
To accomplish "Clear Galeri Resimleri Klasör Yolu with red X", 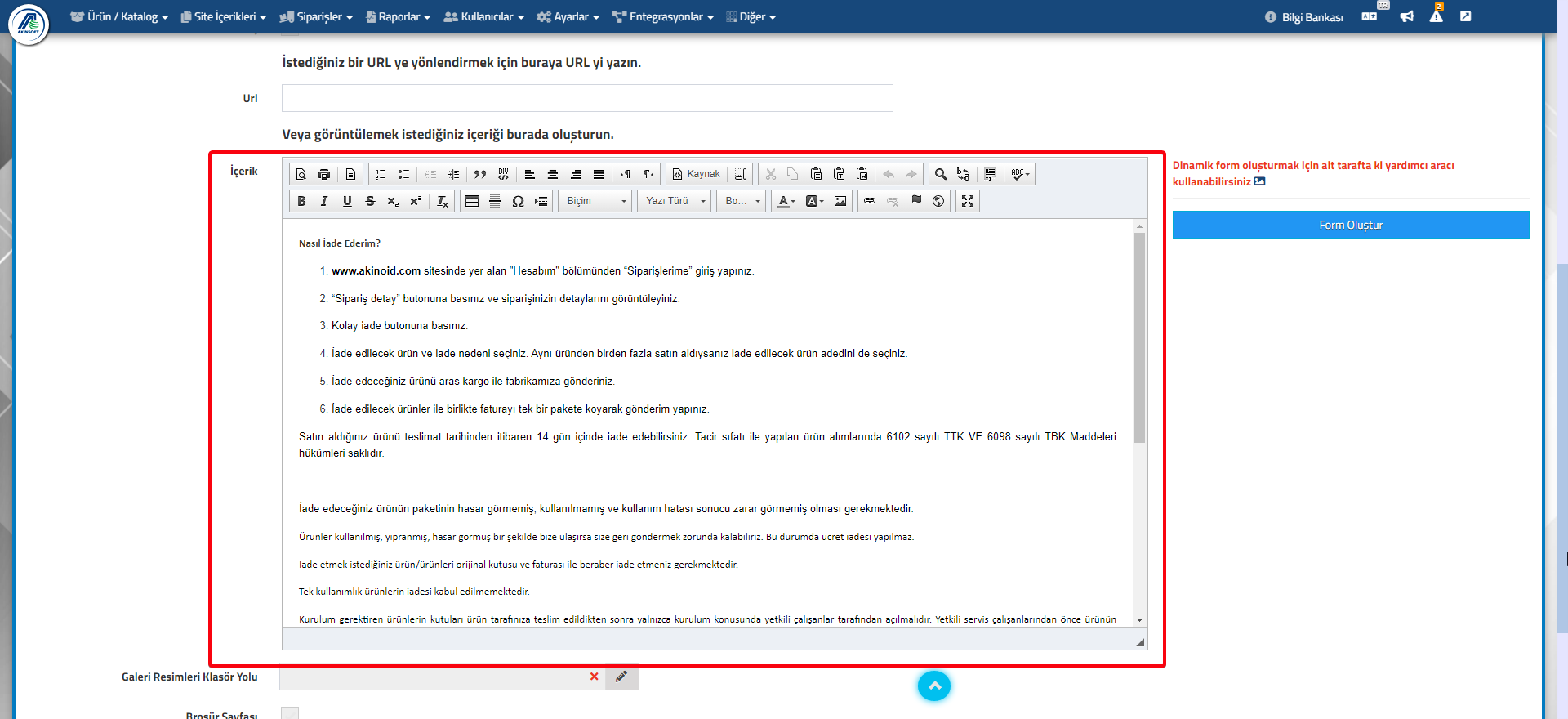I will (x=594, y=677).
